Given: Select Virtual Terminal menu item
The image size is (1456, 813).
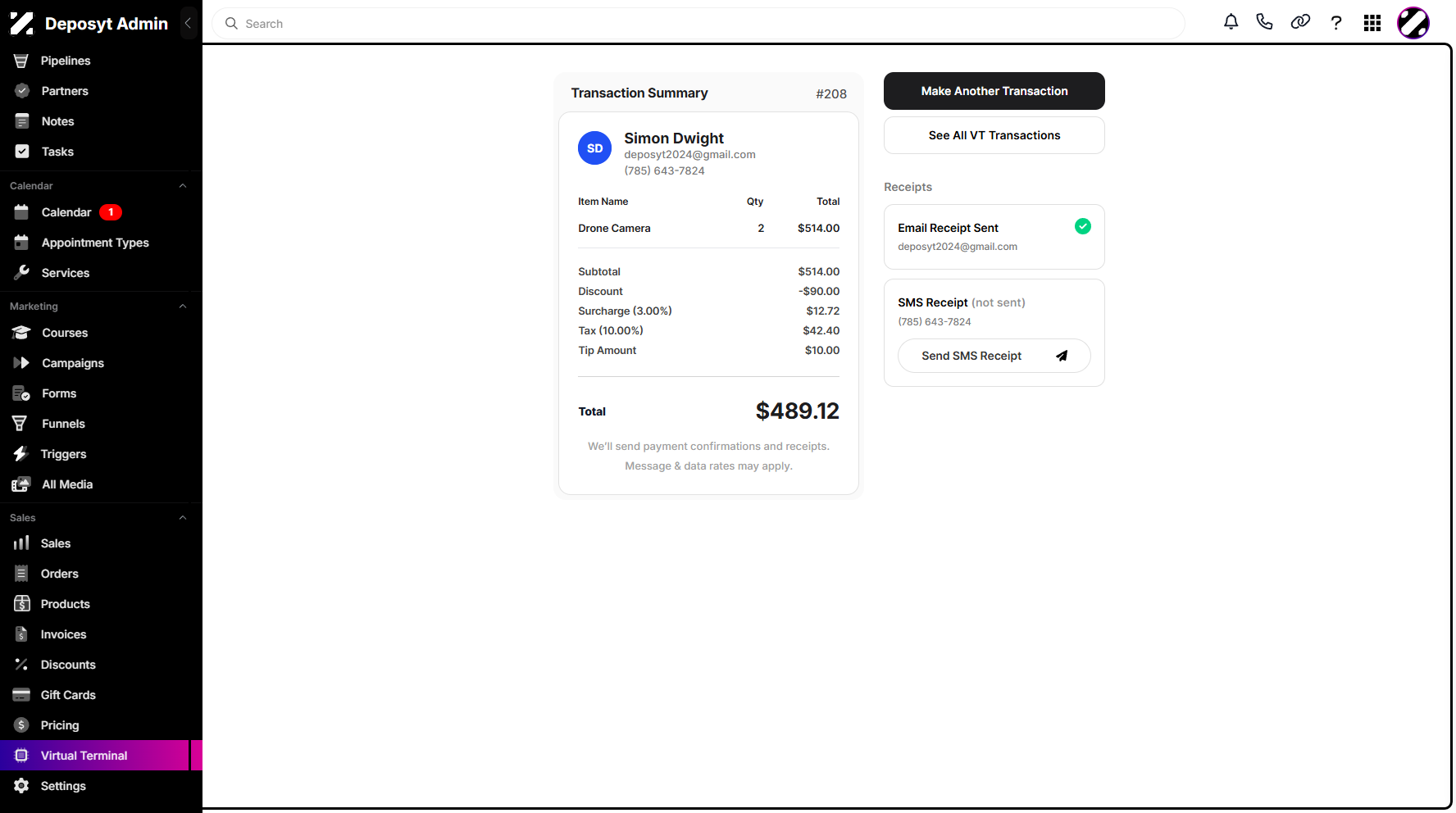Looking at the screenshot, I should click(94, 756).
